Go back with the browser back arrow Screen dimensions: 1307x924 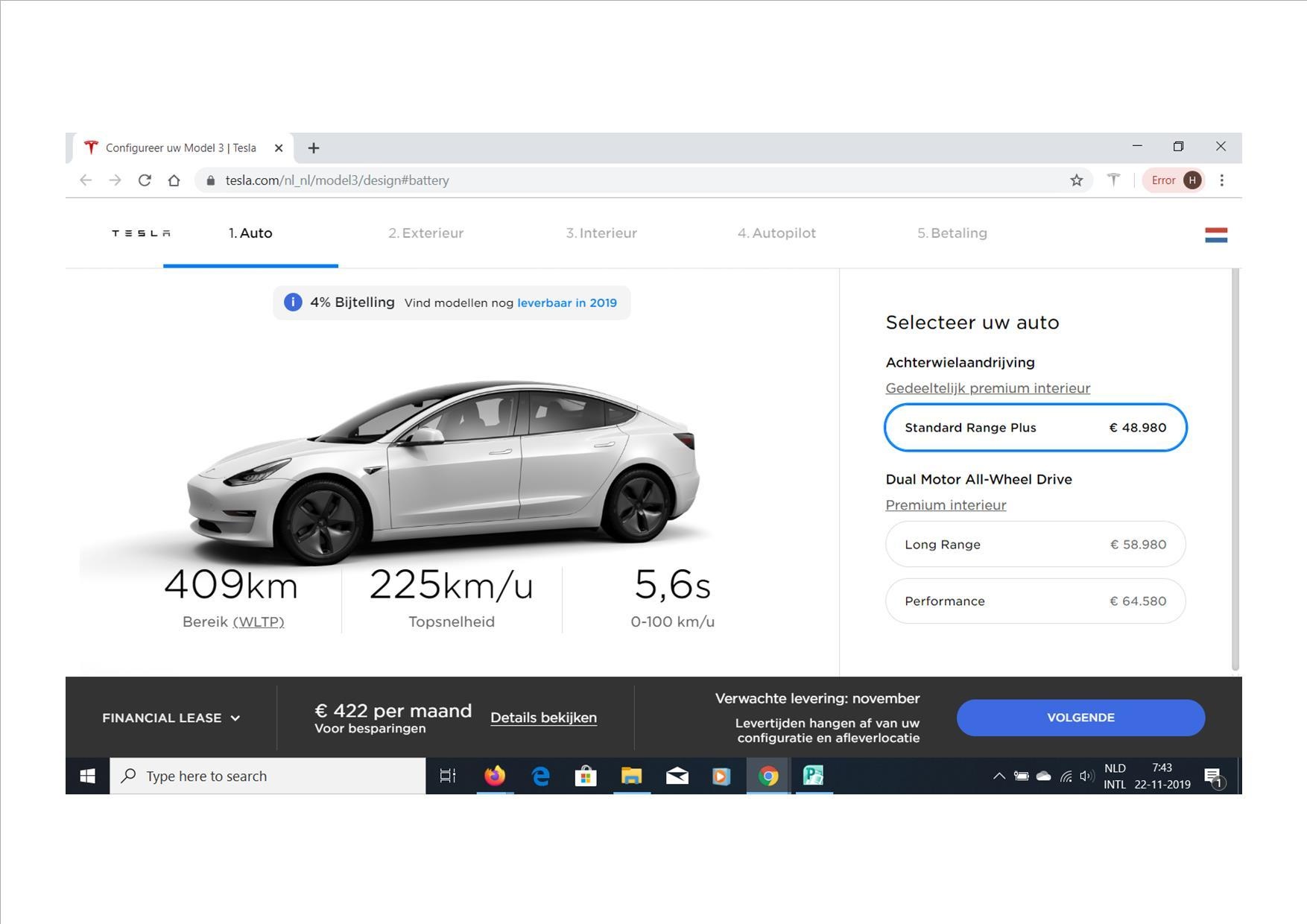pyautogui.click(x=86, y=180)
